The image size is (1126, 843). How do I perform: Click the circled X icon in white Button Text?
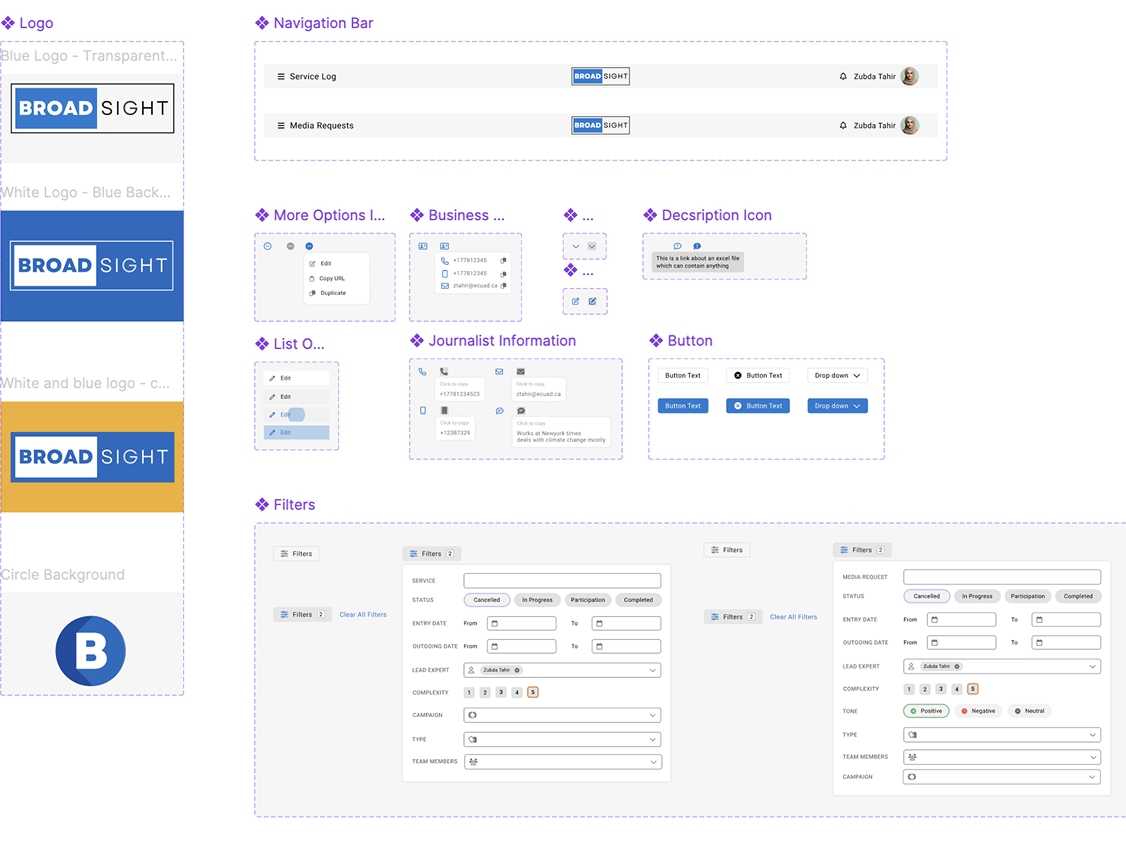coord(738,376)
